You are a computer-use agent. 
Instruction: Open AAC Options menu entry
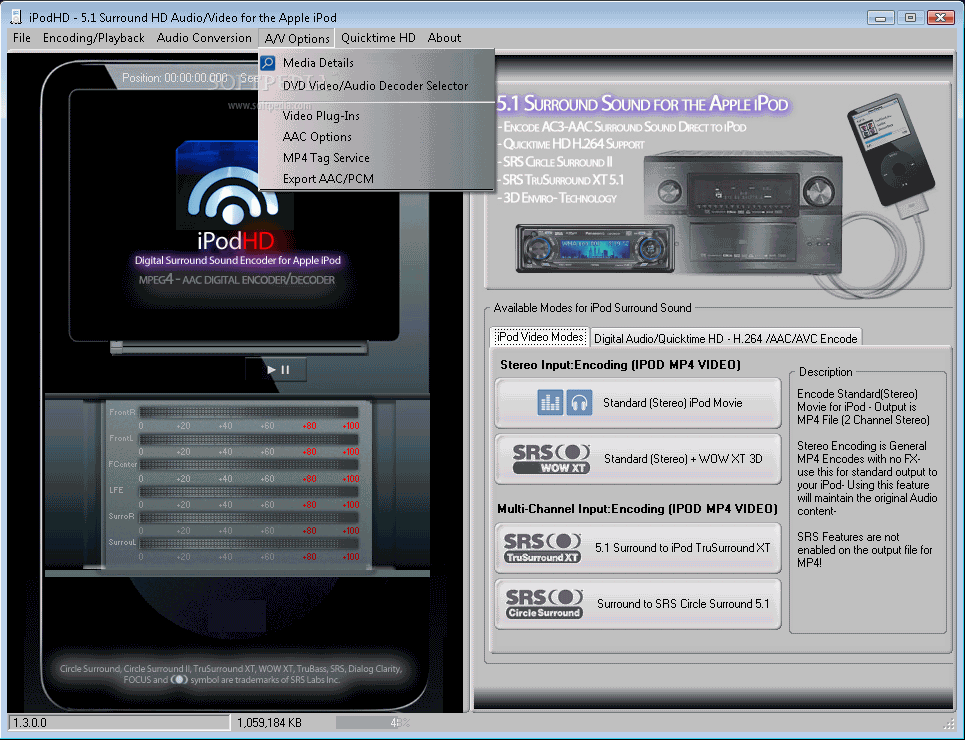click(x=377, y=137)
